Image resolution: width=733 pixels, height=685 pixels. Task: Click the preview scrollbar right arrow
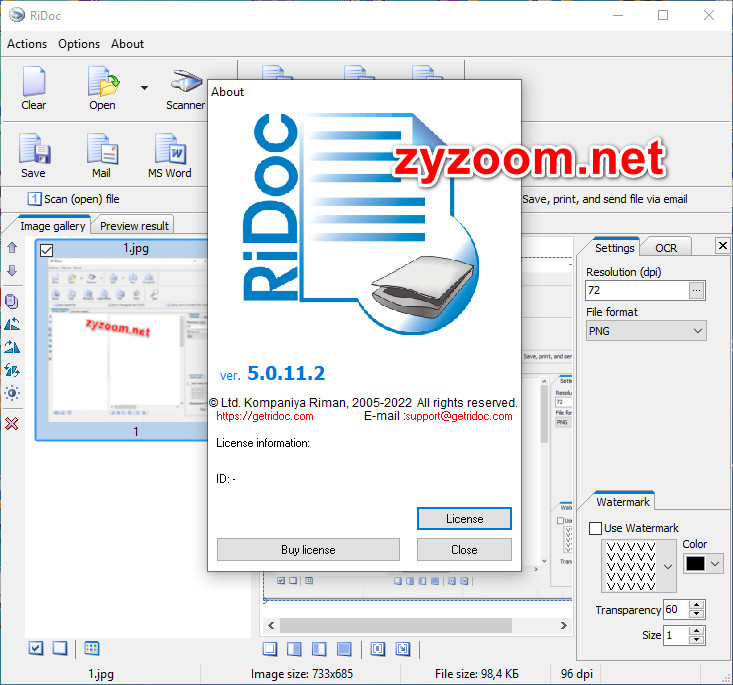pos(564,625)
